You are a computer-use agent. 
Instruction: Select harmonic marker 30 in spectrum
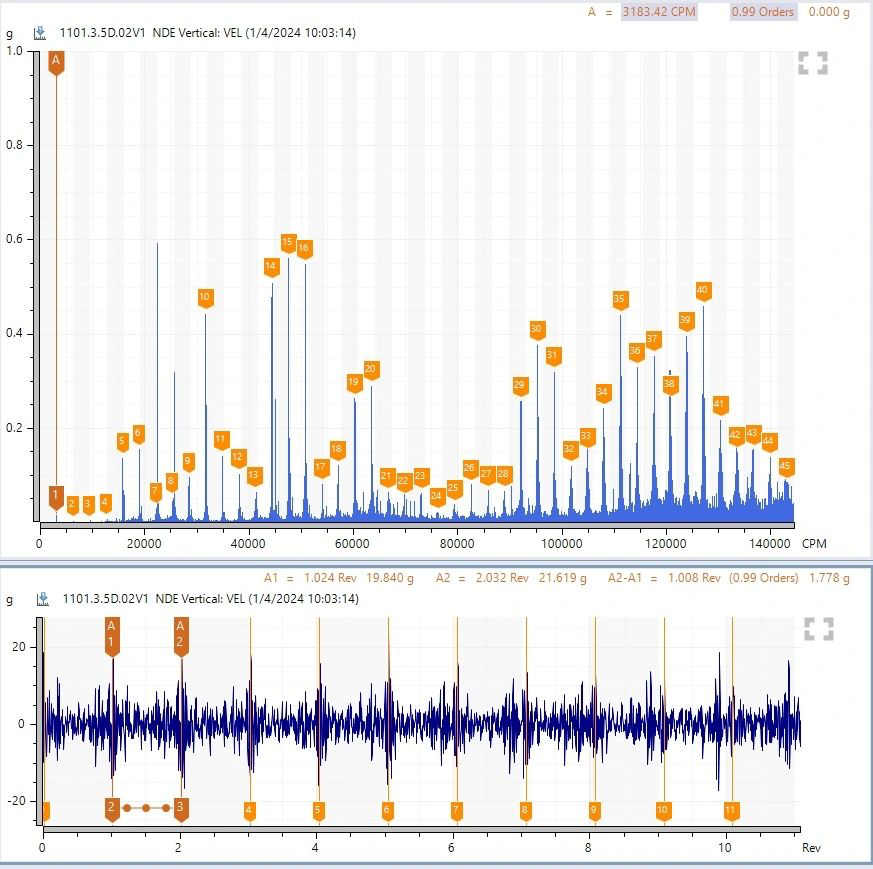point(537,330)
